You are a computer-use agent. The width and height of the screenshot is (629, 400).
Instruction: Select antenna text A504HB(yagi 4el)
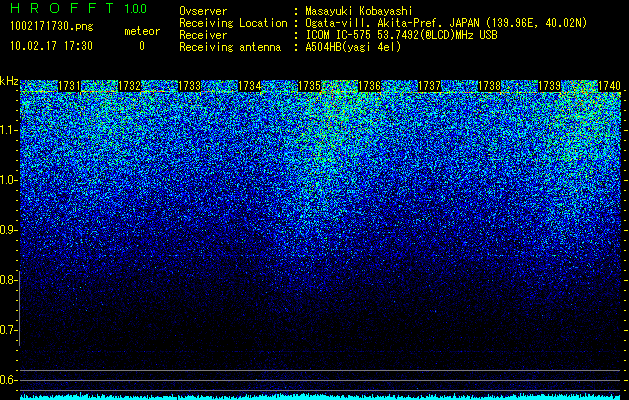(353, 47)
